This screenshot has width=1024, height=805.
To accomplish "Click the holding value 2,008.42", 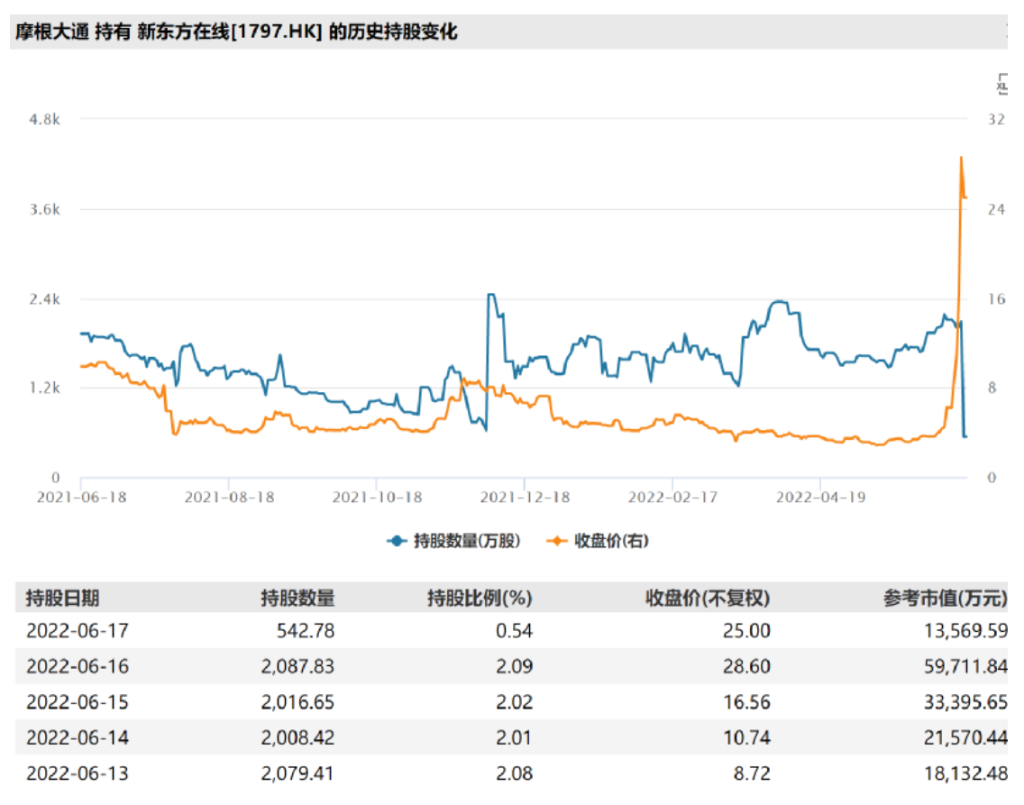I will coord(298,738).
